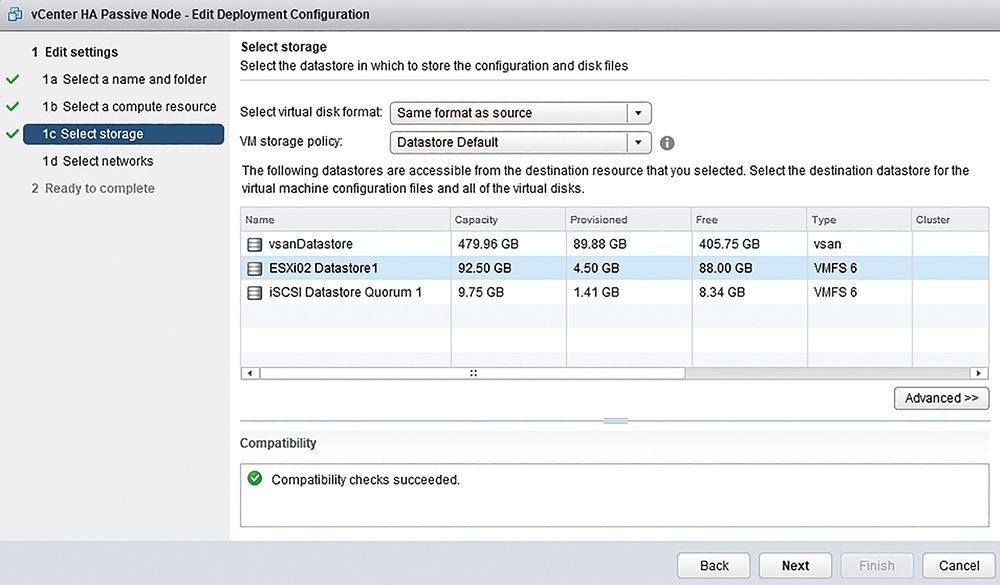Click the horizontal scrollbar thumb of datastore table

click(x=473, y=373)
